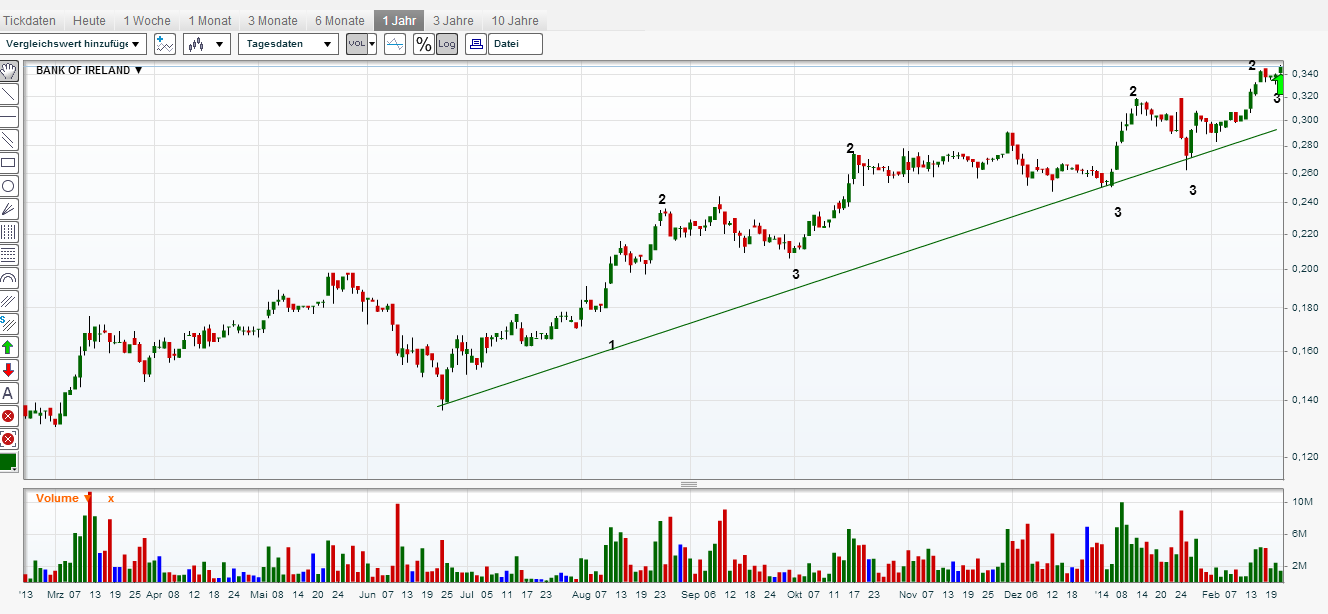This screenshot has height=614, width=1328.
Task: Open the Vergleichswert hinzufügen dropdown
Action: [x=74, y=44]
